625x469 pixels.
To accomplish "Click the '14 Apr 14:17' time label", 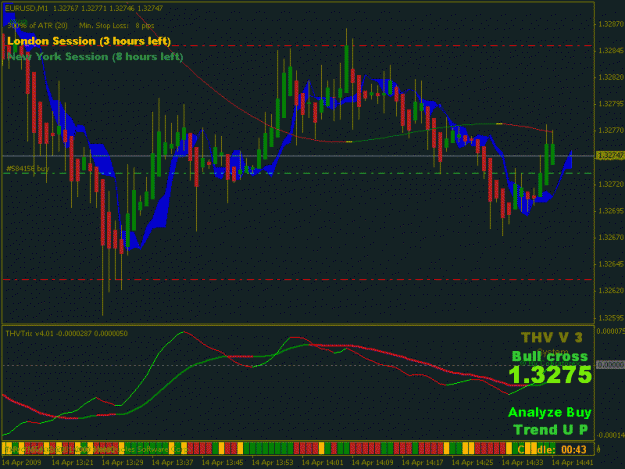I will [x=423, y=463].
